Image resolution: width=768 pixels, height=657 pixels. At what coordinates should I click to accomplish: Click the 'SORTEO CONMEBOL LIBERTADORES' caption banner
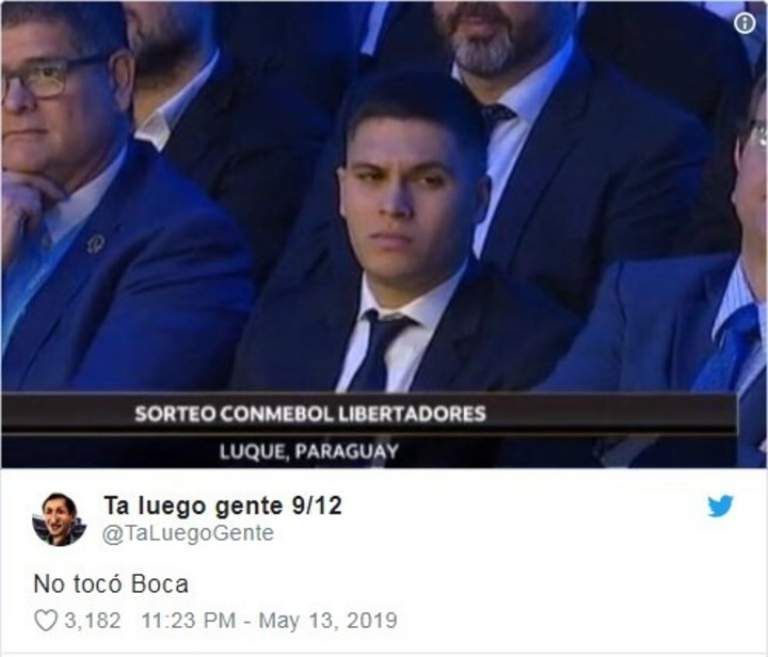tap(310, 414)
